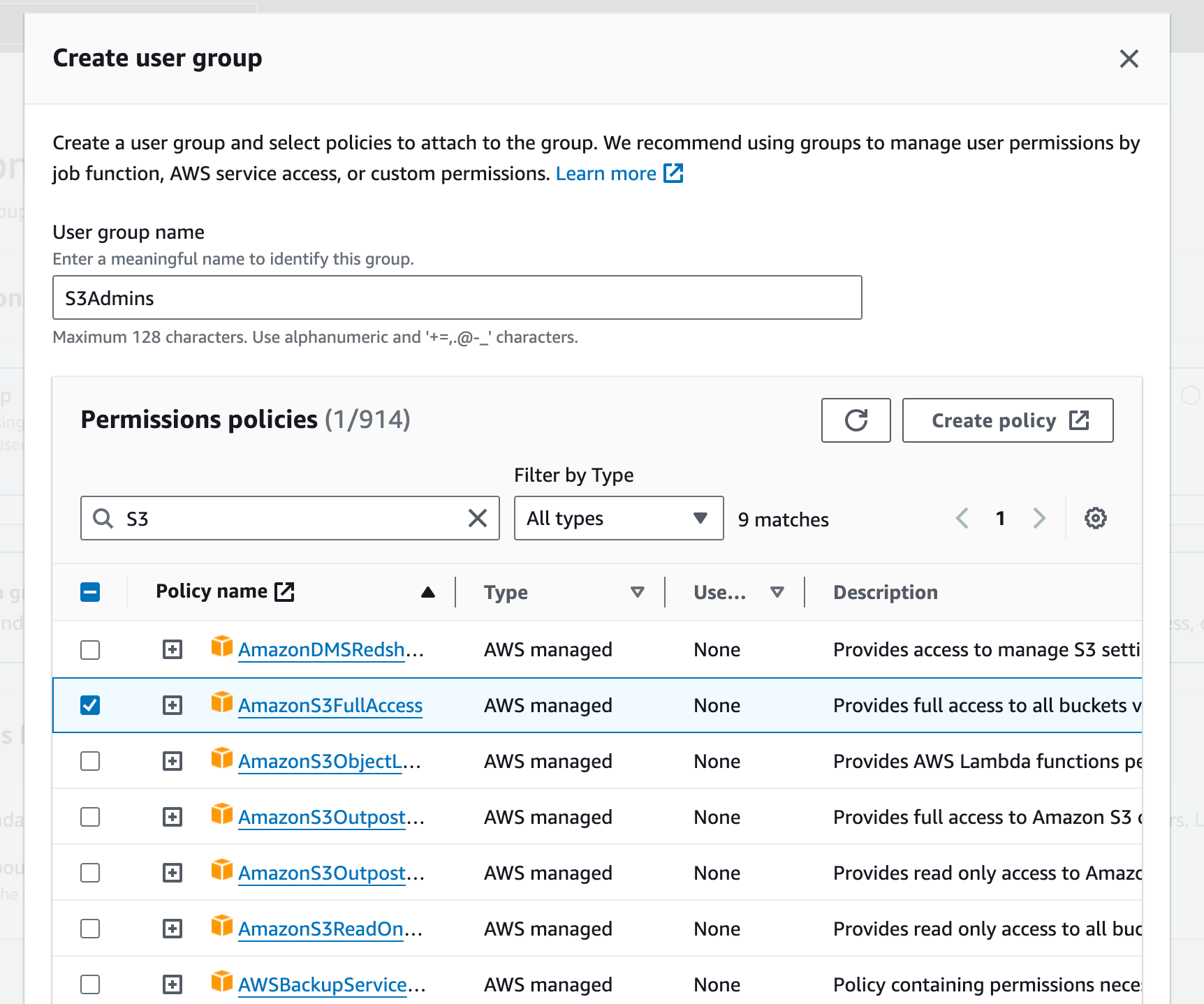The width and height of the screenshot is (1204, 1004).
Task: Go to next page of policies
Action: (1039, 518)
